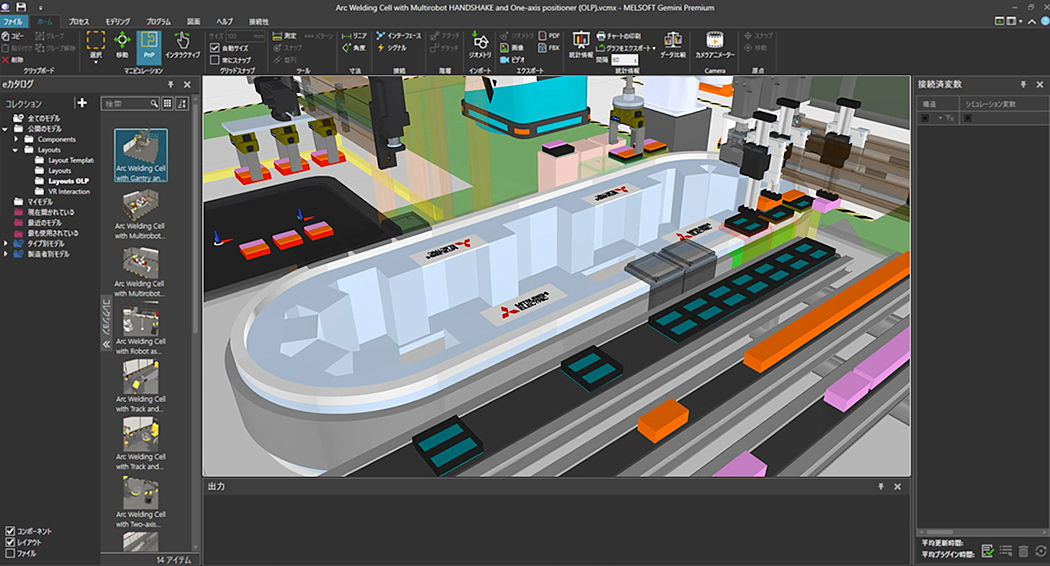Add a リニア linear dimension
Image resolution: width=1050 pixels, height=566 pixels.
(354, 36)
